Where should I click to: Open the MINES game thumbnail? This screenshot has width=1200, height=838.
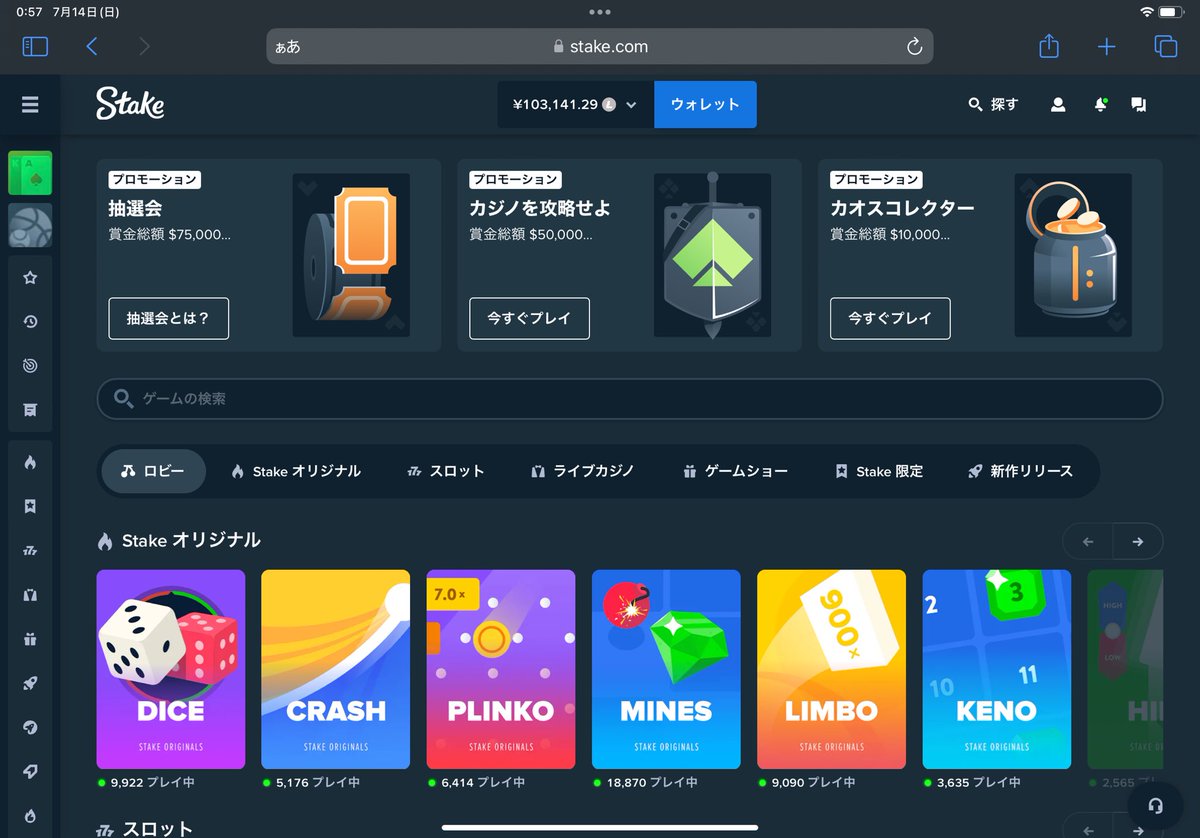tap(666, 669)
